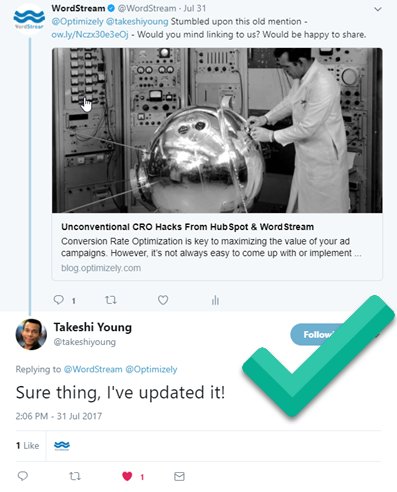Open the satellite photo preview image

click(217, 130)
